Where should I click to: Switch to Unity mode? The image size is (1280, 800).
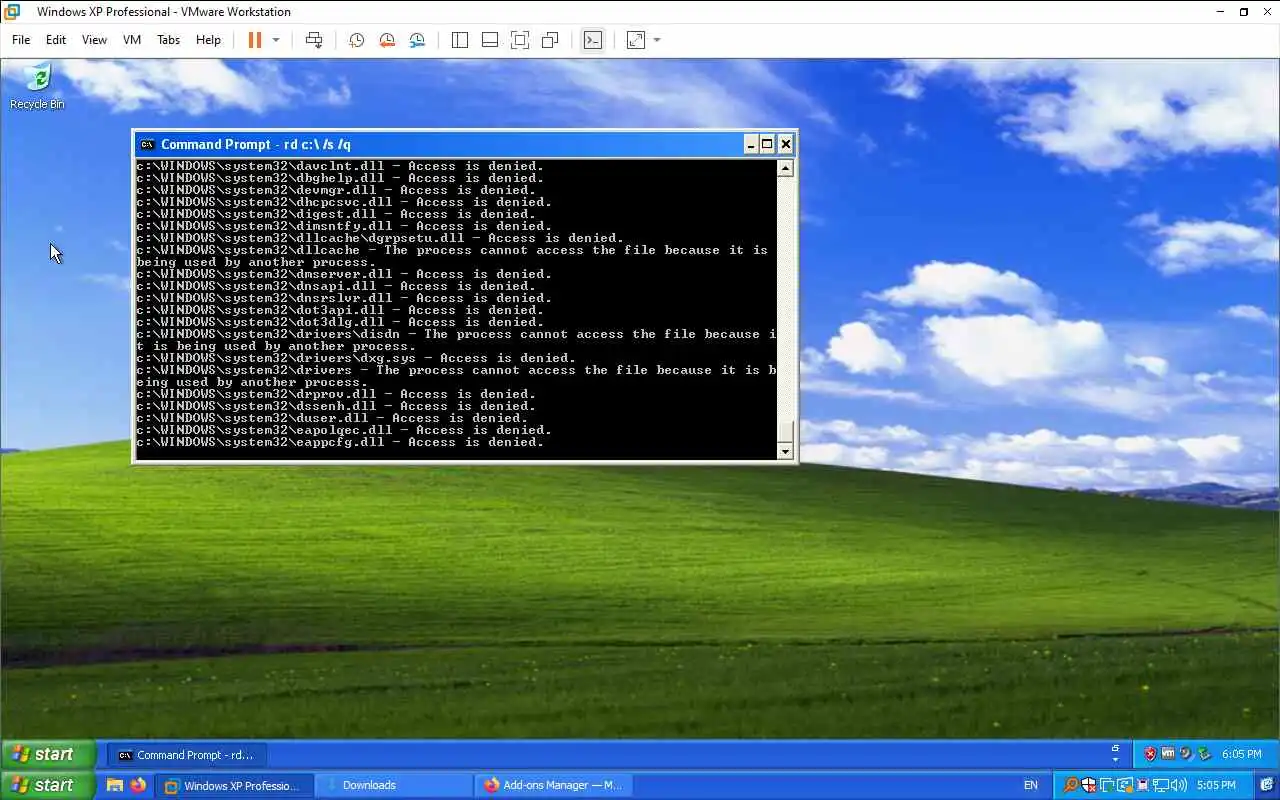coord(550,40)
